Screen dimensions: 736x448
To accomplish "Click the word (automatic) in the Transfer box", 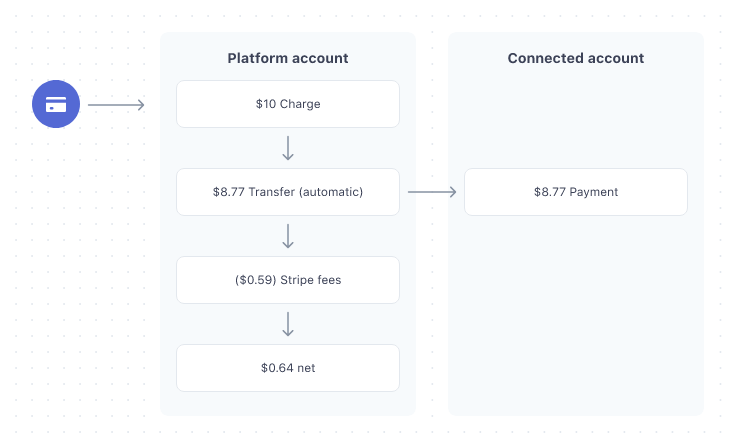I will 331,192.
